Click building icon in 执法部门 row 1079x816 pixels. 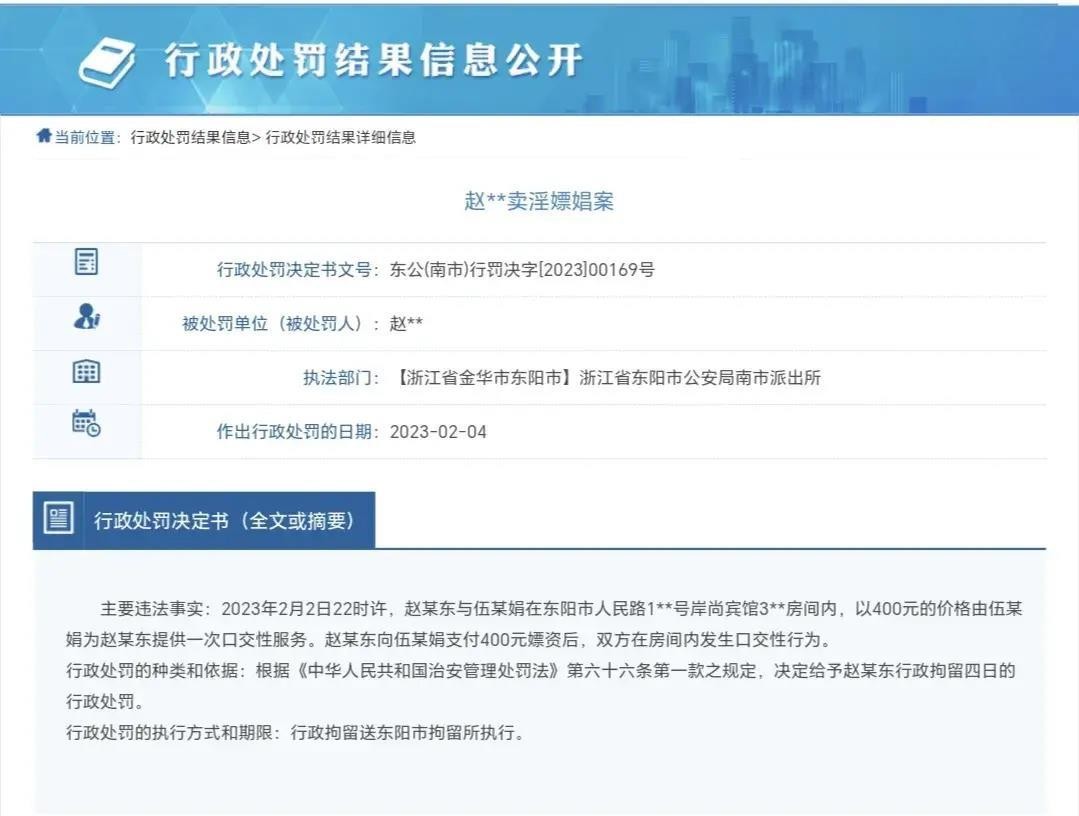[87, 372]
